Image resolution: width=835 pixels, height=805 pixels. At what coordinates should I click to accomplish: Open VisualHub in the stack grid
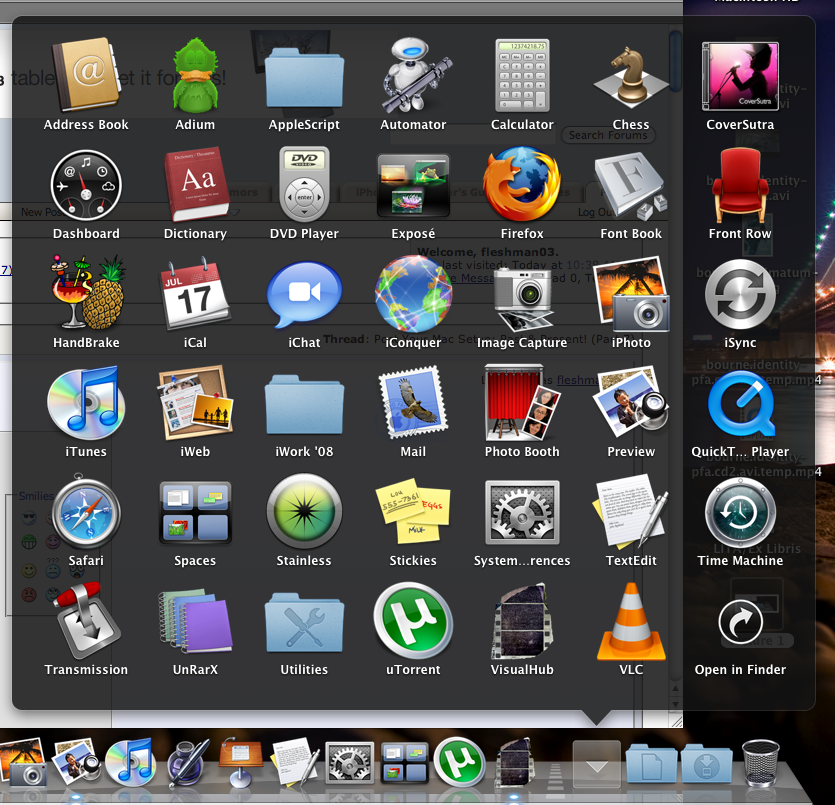(522, 622)
